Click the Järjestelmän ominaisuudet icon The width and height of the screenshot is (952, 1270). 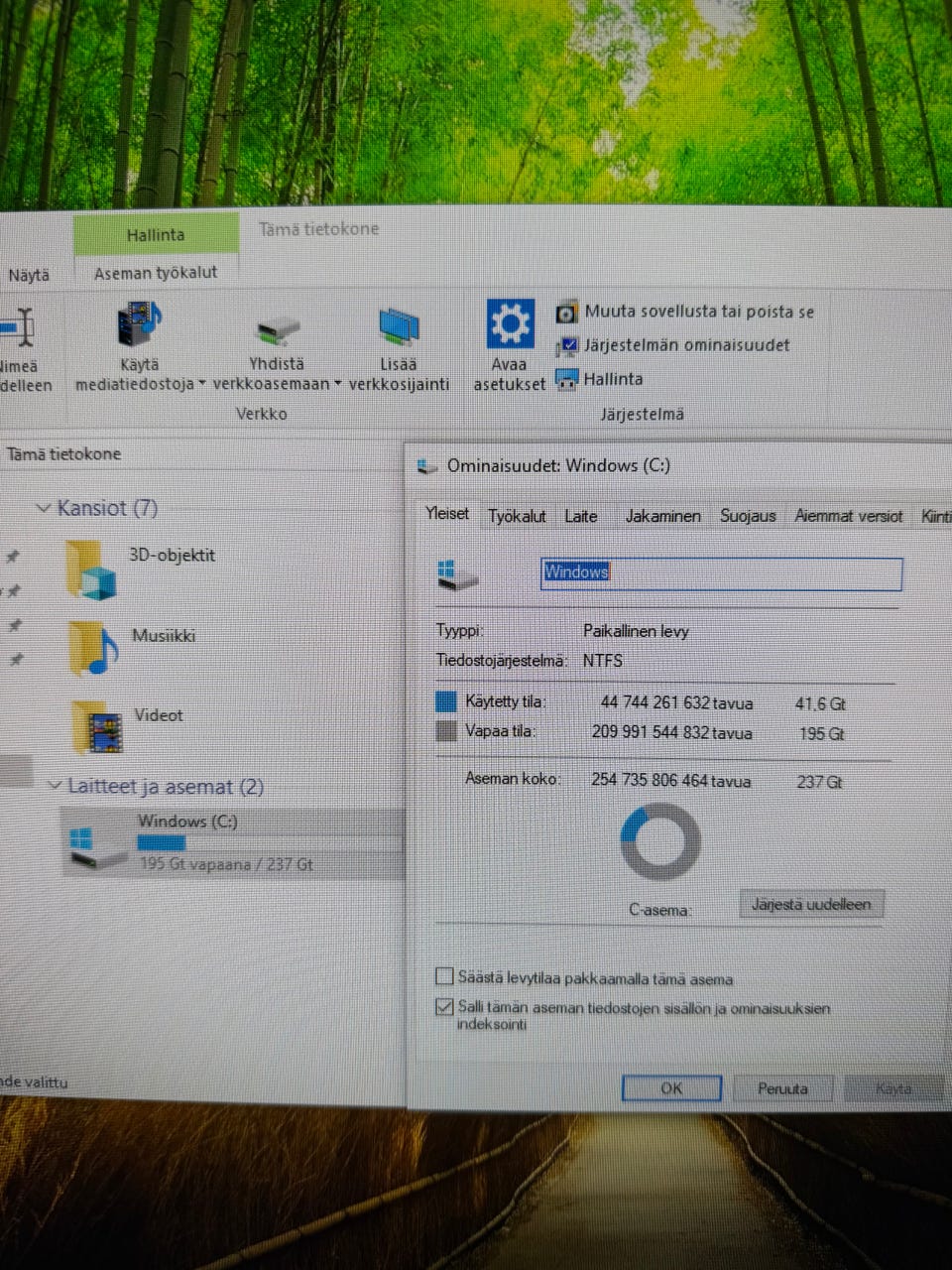tap(567, 346)
